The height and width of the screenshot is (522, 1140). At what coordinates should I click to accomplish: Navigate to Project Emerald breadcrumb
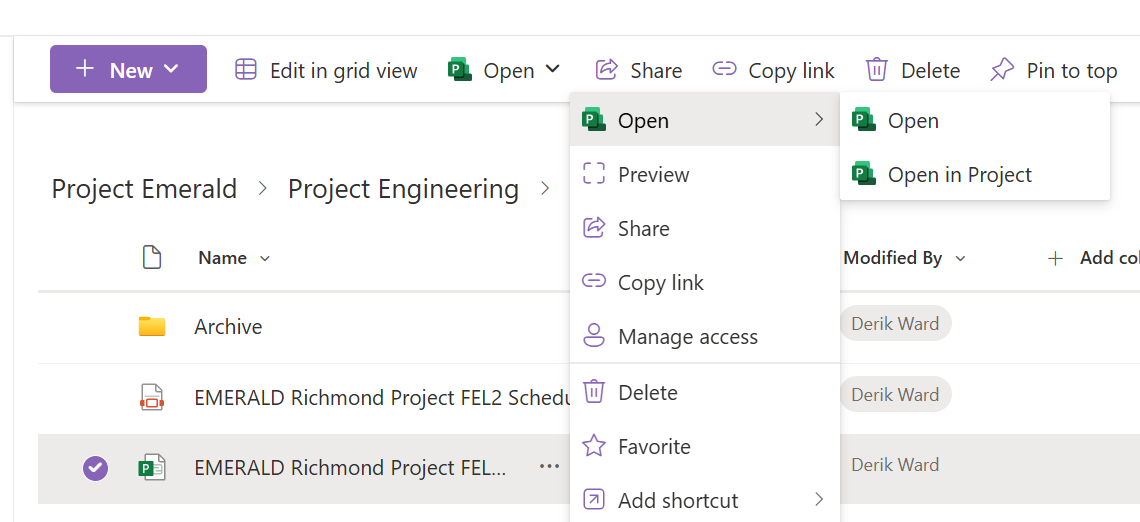(144, 189)
